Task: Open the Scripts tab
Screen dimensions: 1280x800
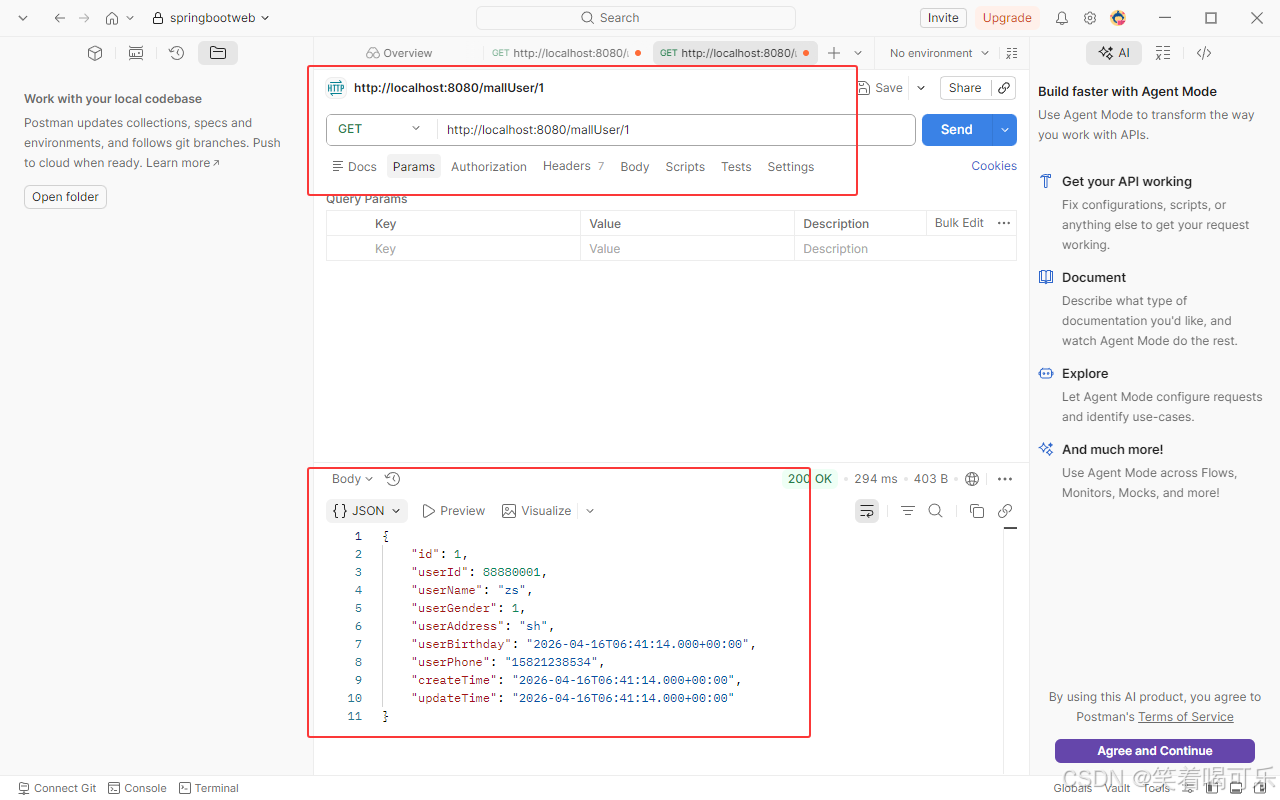Action: 685,167
